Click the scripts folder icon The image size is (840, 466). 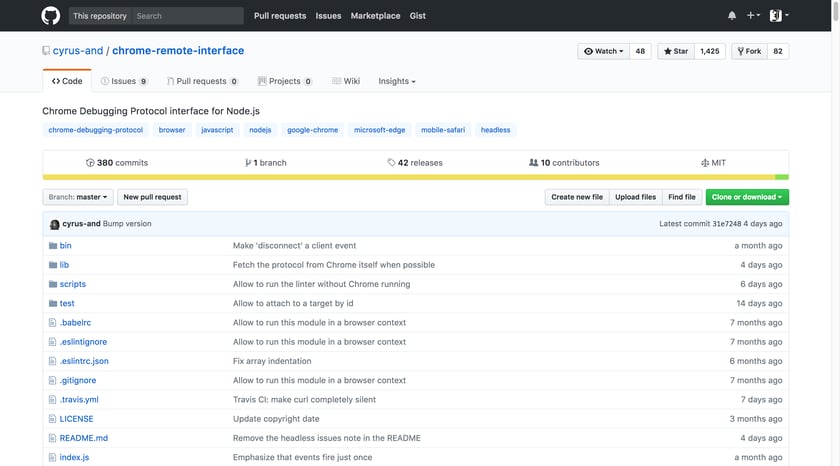click(52, 284)
